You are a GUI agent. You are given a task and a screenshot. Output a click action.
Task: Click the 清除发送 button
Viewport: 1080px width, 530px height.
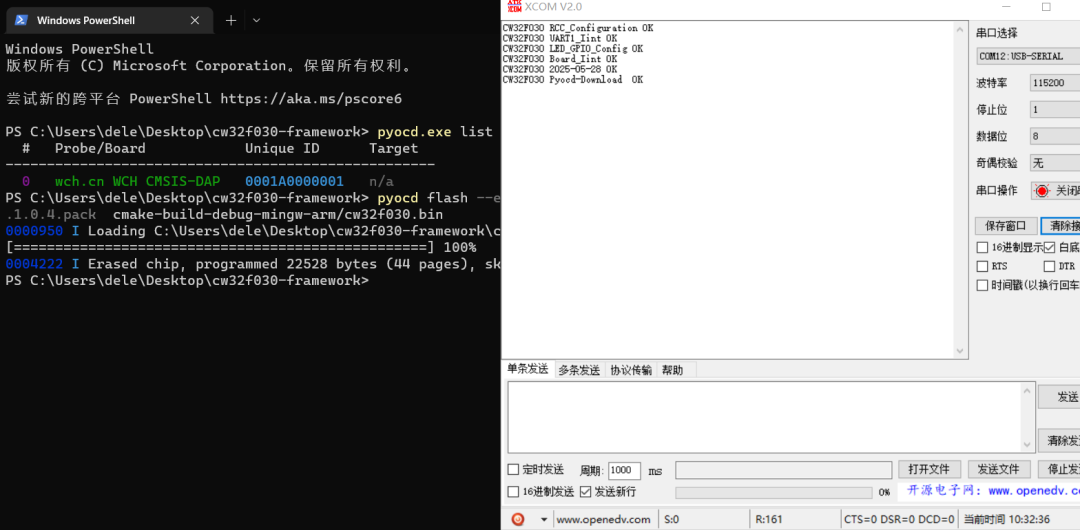pos(1059,440)
